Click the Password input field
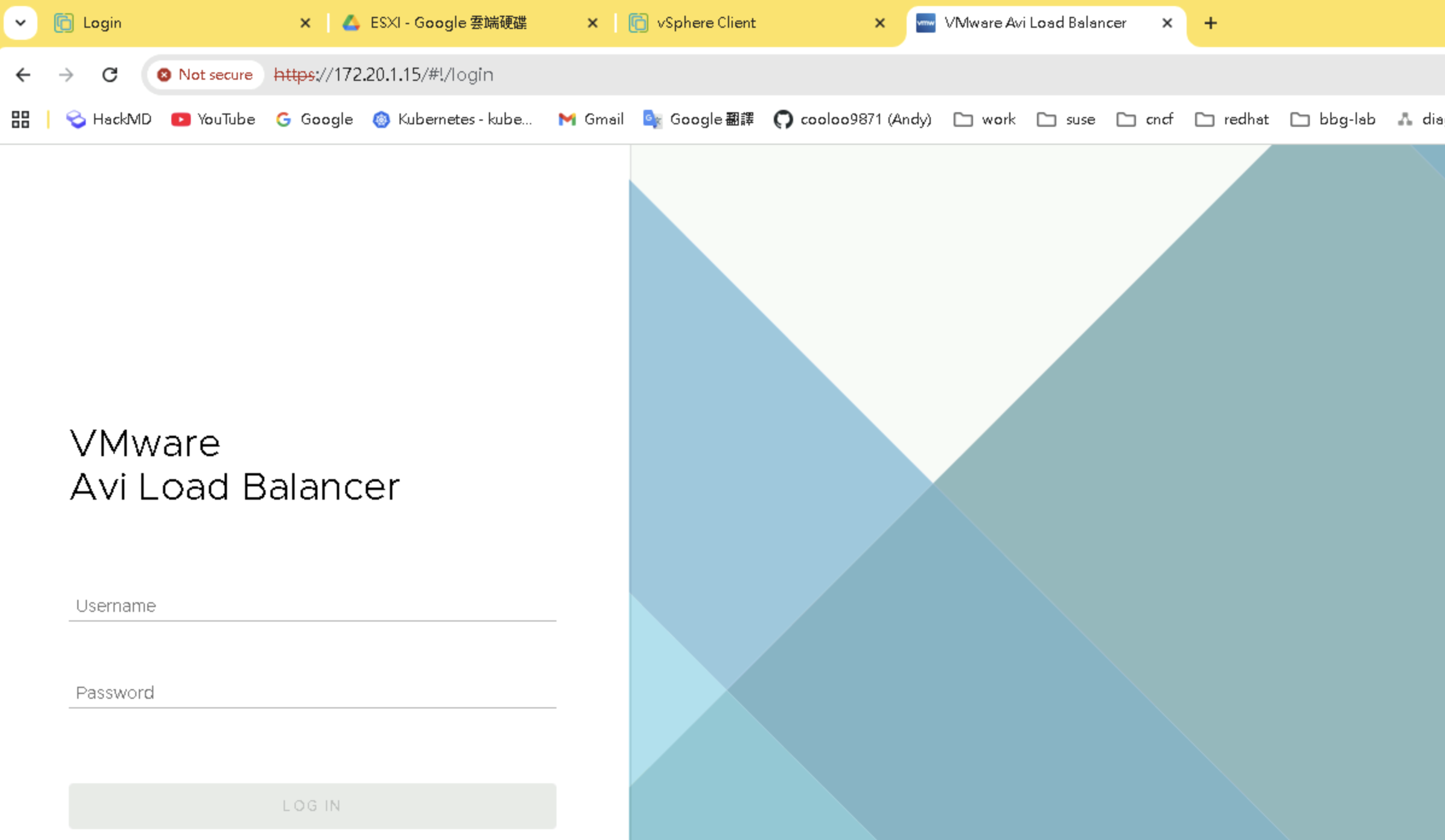1445x840 pixels. pos(312,692)
